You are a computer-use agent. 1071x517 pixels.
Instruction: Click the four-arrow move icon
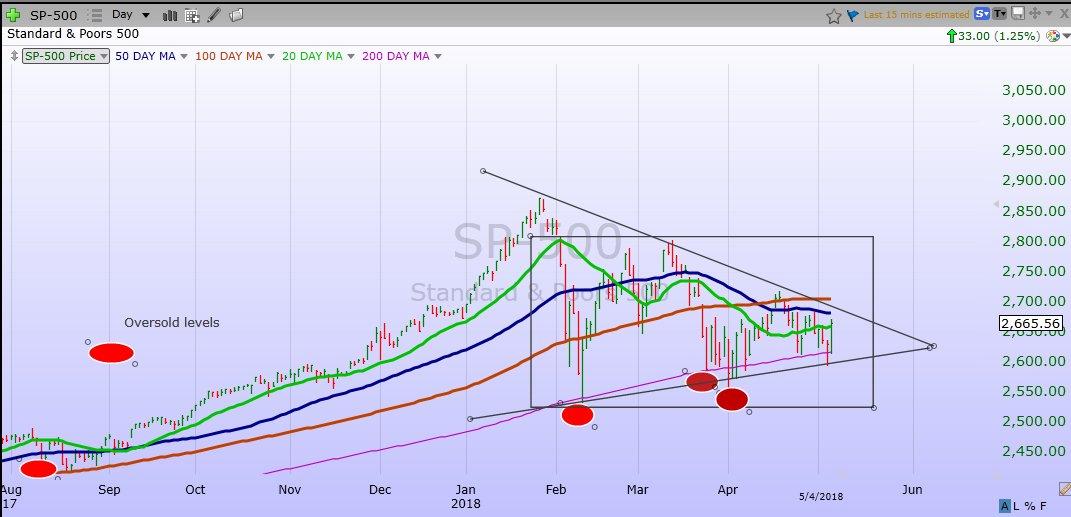(x=1034, y=13)
